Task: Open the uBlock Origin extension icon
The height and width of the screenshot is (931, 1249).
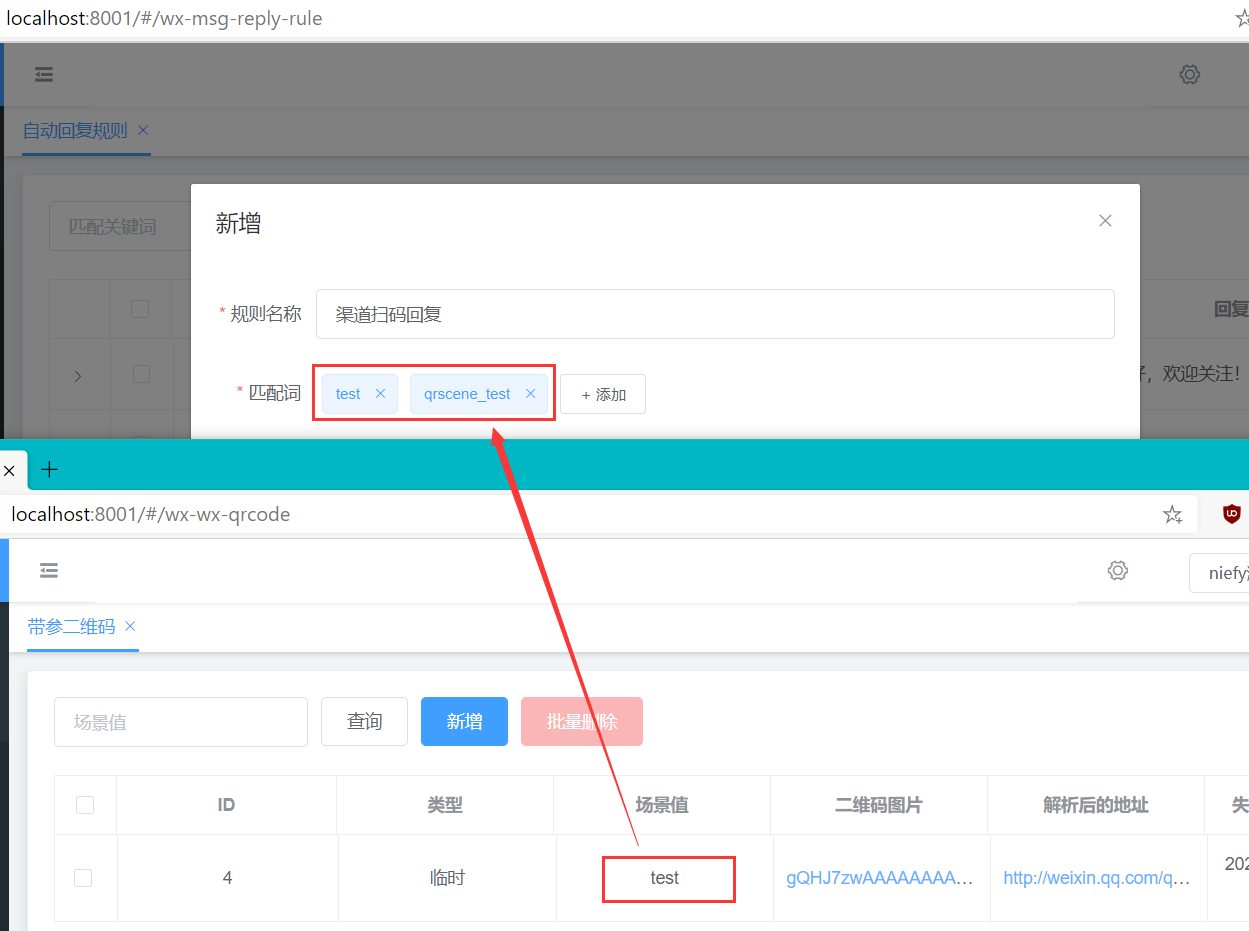Action: click(1232, 514)
